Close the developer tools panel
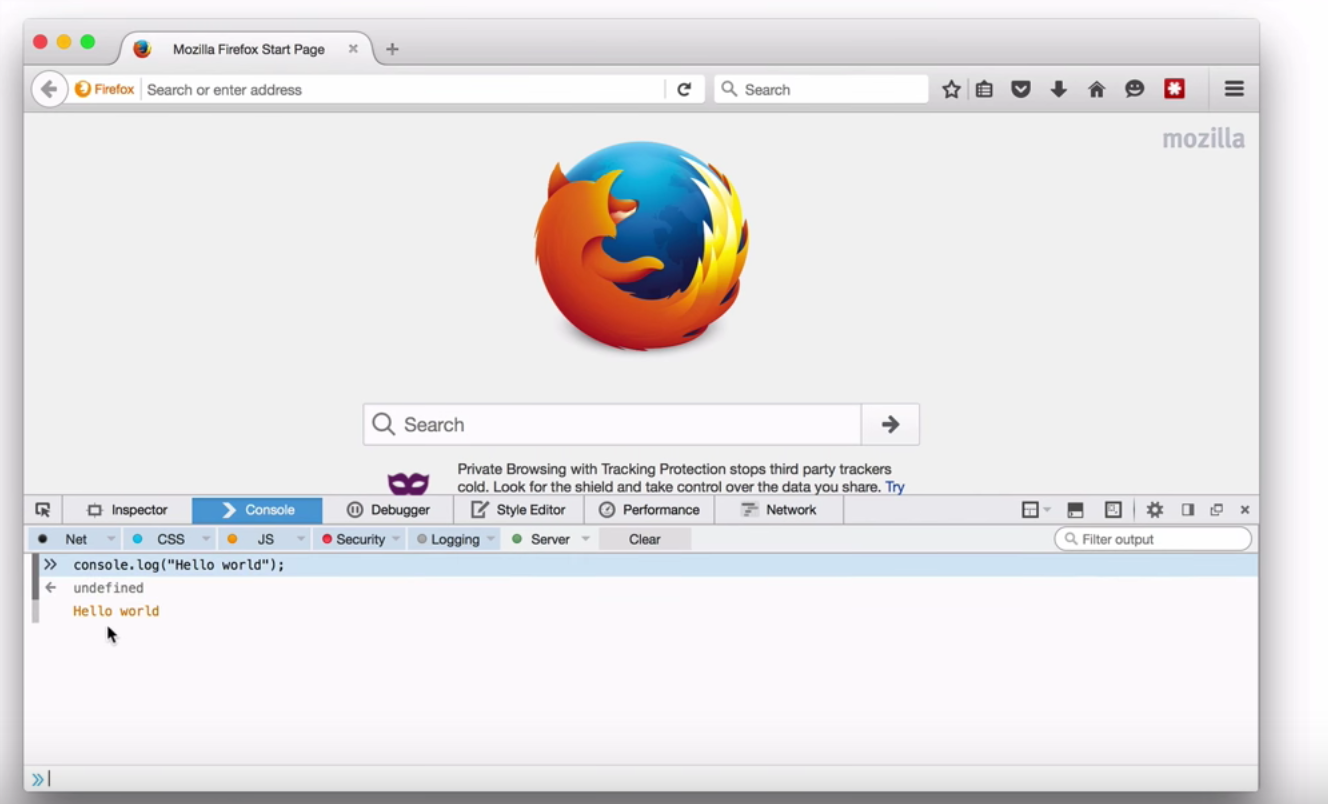Image resolution: width=1328 pixels, height=804 pixels. [x=1245, y=510]
